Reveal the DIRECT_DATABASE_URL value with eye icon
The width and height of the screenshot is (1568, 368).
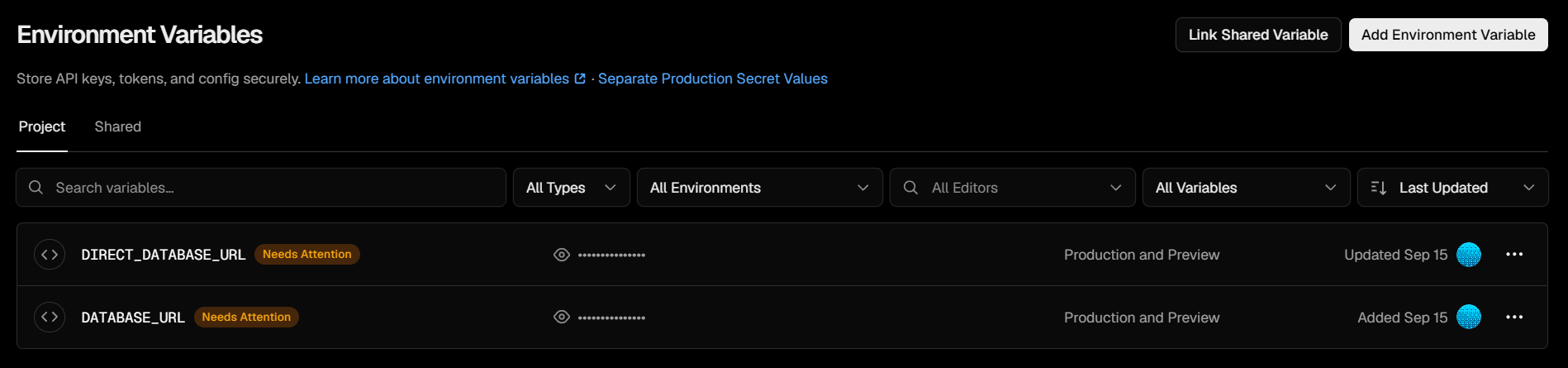coord(562,255)
